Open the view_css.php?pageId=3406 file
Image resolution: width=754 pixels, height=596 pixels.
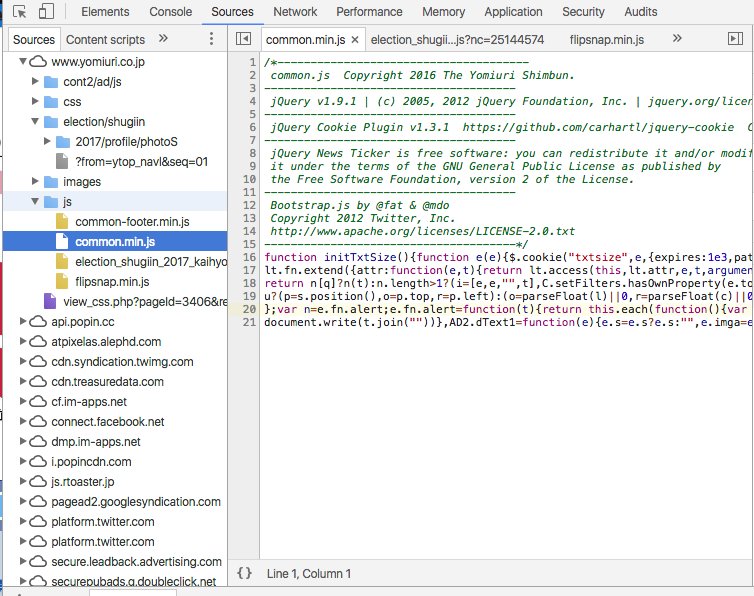pos(145,302)
